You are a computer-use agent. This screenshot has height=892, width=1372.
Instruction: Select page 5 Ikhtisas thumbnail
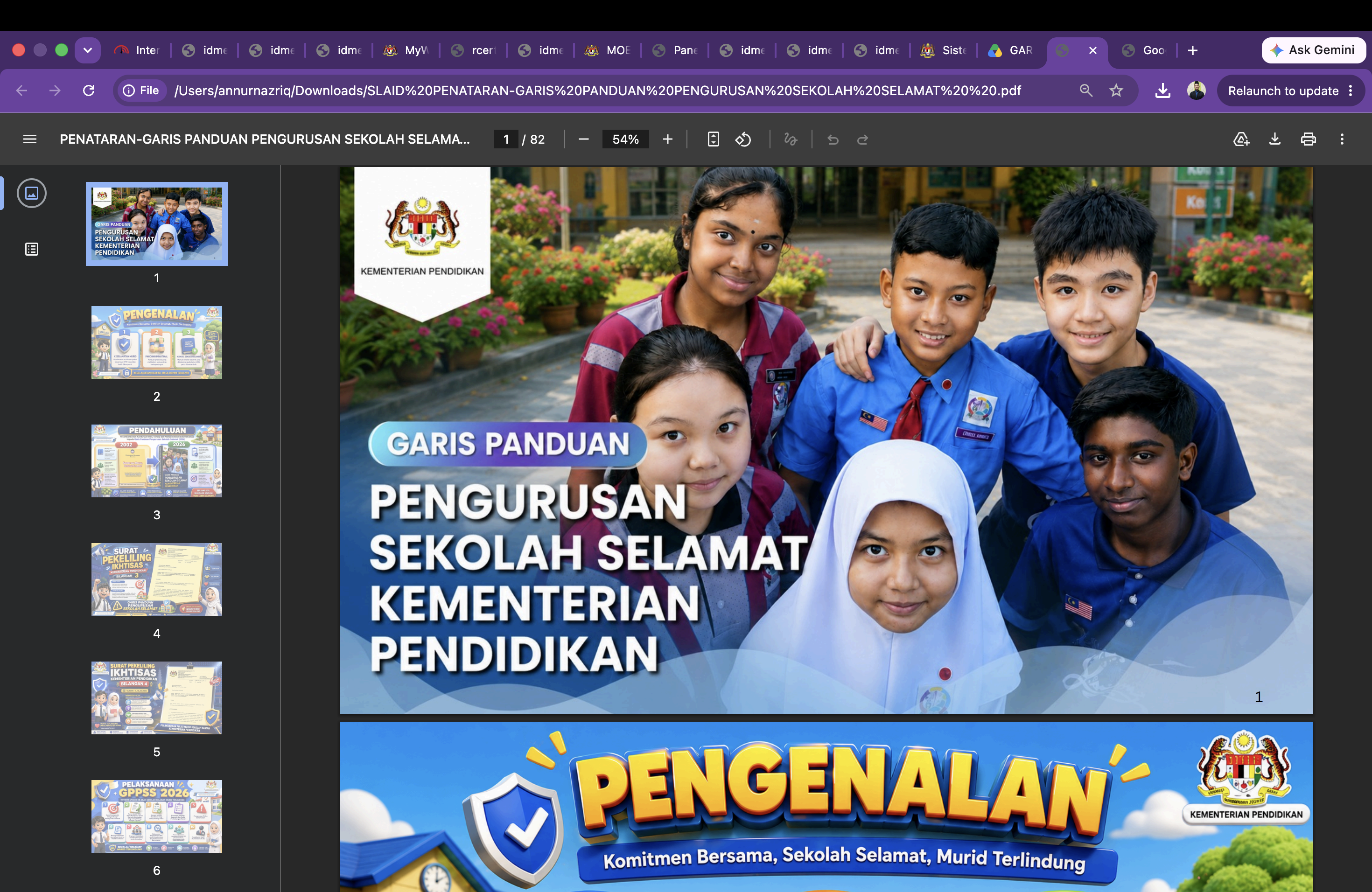[157, 698]
